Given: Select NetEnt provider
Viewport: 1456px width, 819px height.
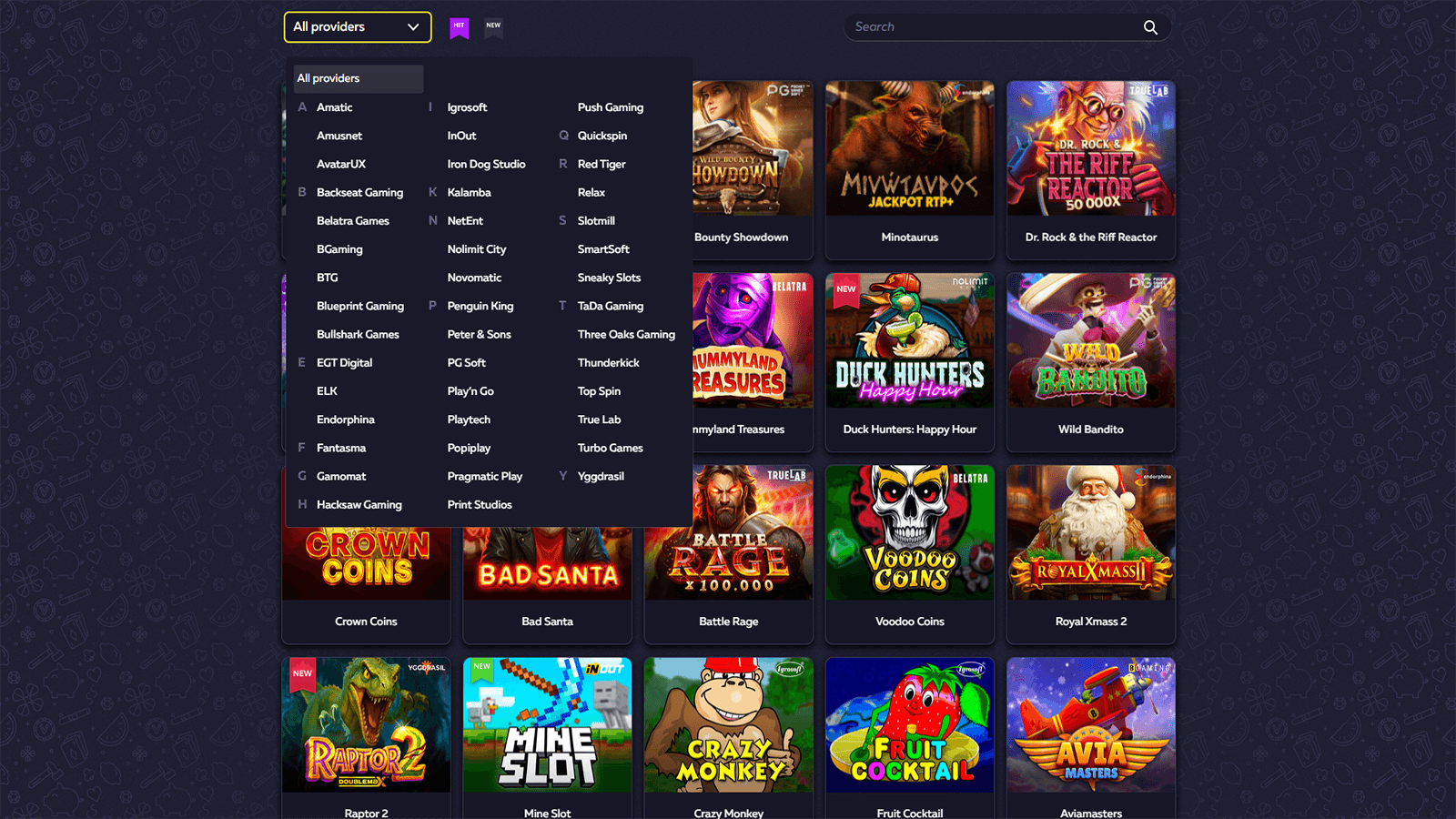Looking at the screenshot, I should coord(465,220).
